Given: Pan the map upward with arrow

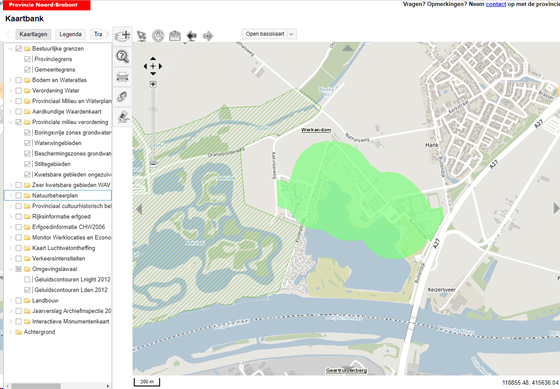Looking at the screenshot, I should coord(153,59).
